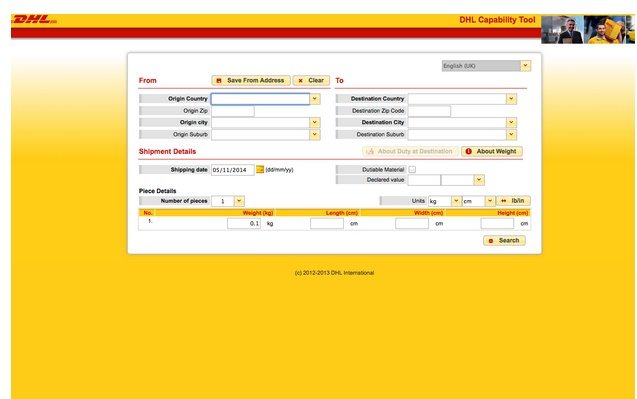
Task: Click the piece Weight input field
Action: pyautogui.click(x=244, y=223)
